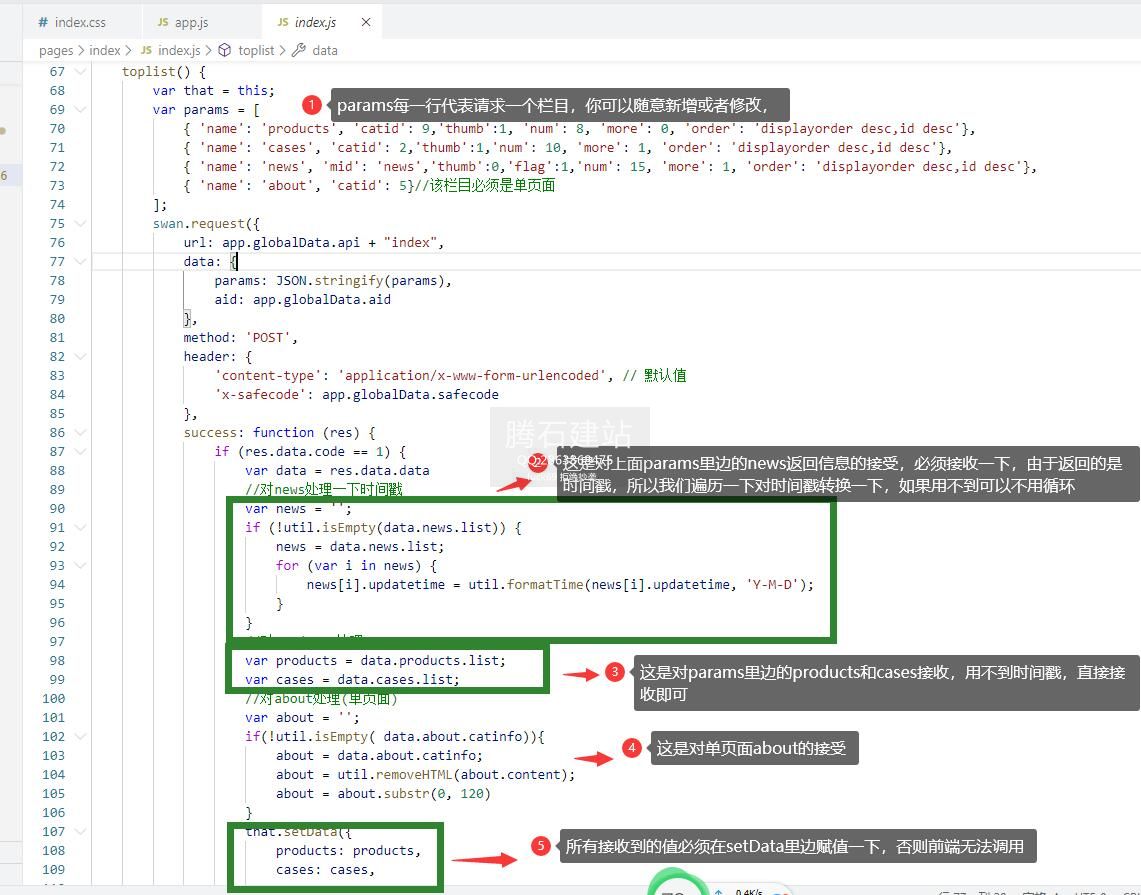Place cursor on 'var that = this;' line
The width and height of the screenshot is (1141, 895).
[x=213, y=90]
